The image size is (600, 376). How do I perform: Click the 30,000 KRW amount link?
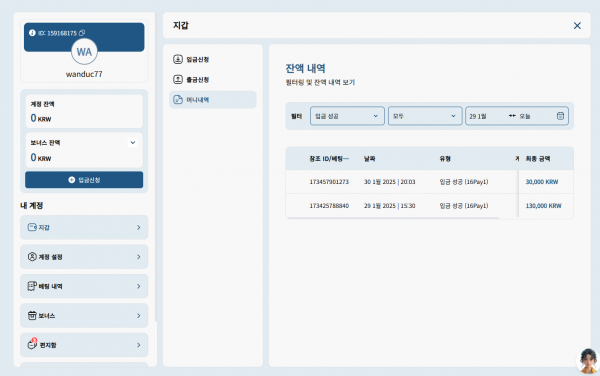click(x=542, y=182)
